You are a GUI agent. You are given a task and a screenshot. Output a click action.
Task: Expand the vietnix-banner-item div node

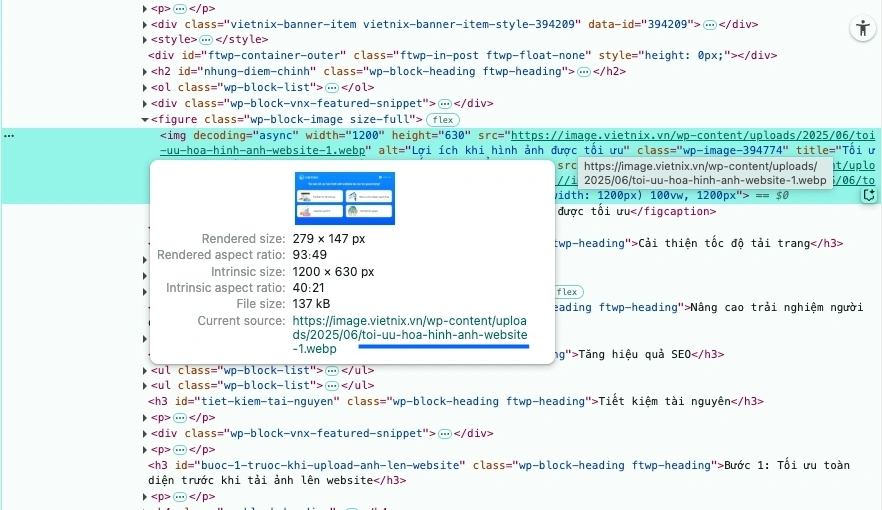pyautogui.click(x=145, y=24)
